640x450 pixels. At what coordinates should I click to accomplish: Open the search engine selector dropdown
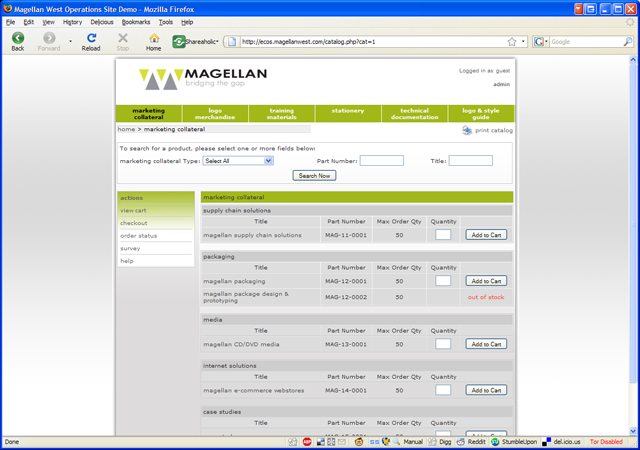coord(541,42)
